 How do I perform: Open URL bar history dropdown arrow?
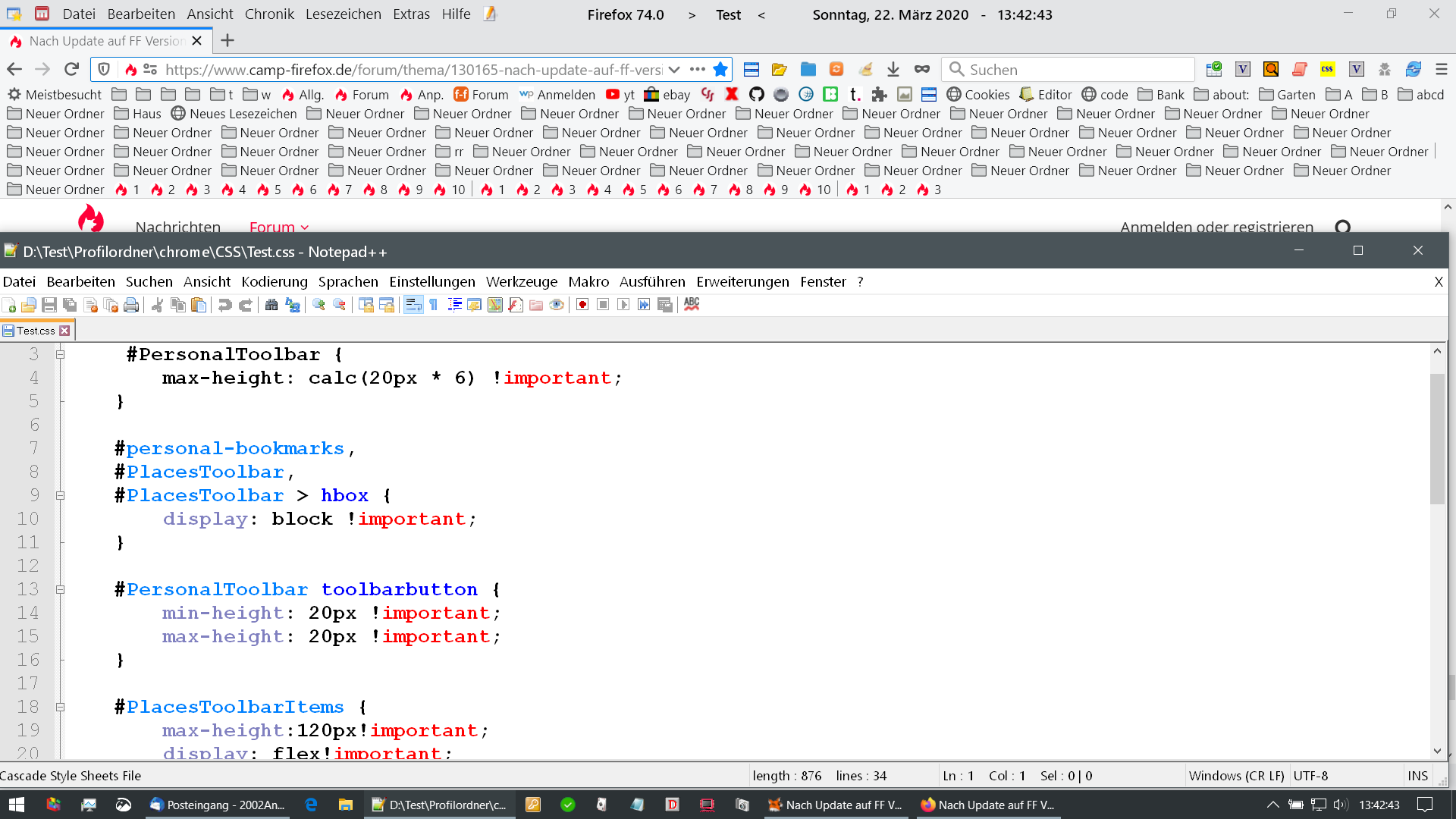coord(673,70)
